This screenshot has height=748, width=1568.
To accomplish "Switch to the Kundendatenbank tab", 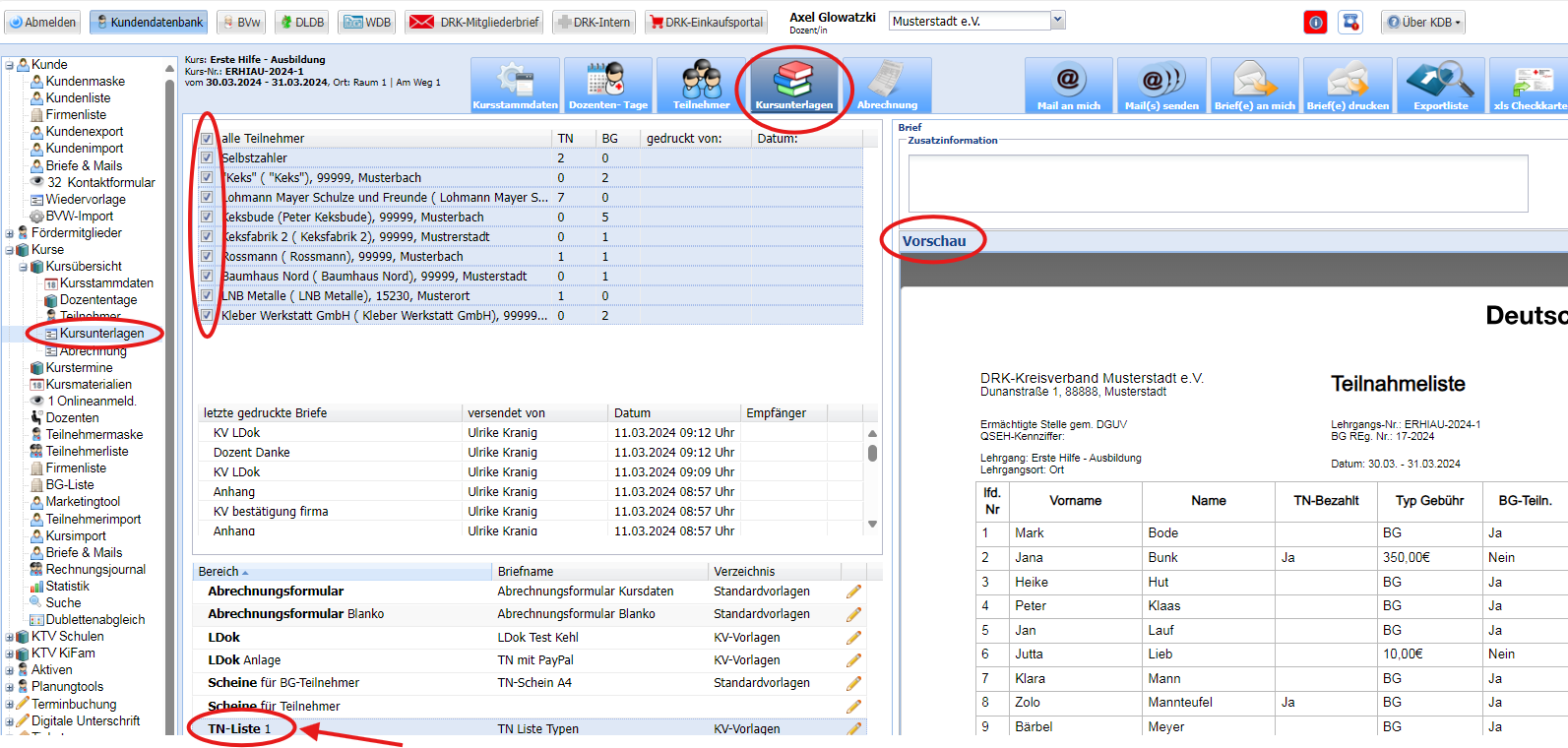I will 149,22.
